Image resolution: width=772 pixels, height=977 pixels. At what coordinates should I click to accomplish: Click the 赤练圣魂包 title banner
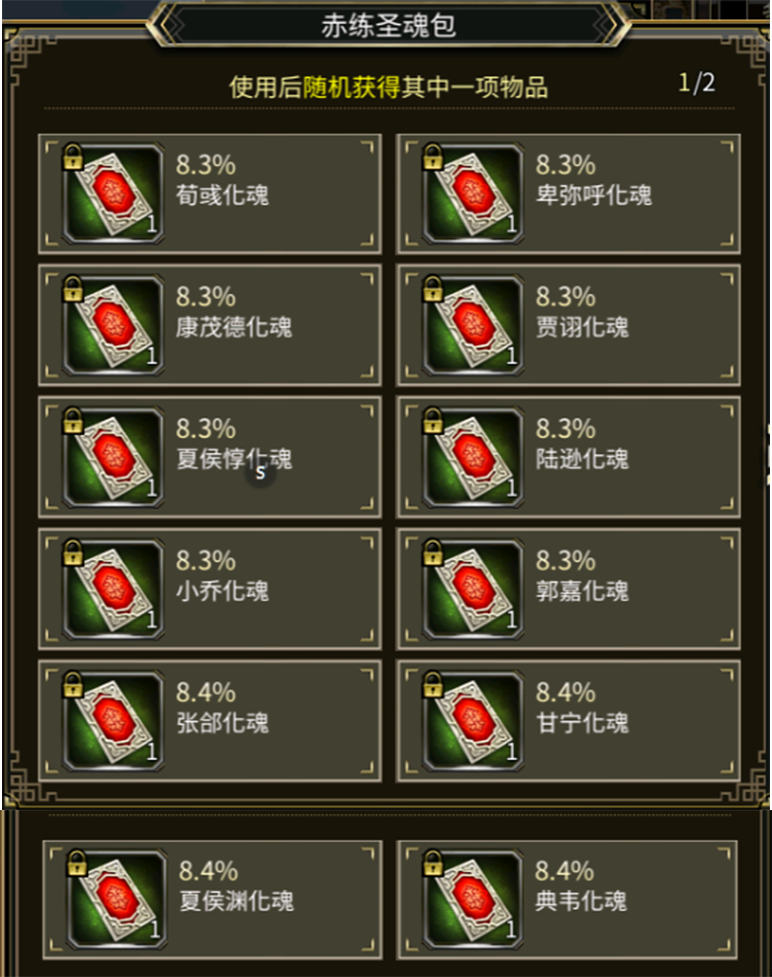[388, 26]
